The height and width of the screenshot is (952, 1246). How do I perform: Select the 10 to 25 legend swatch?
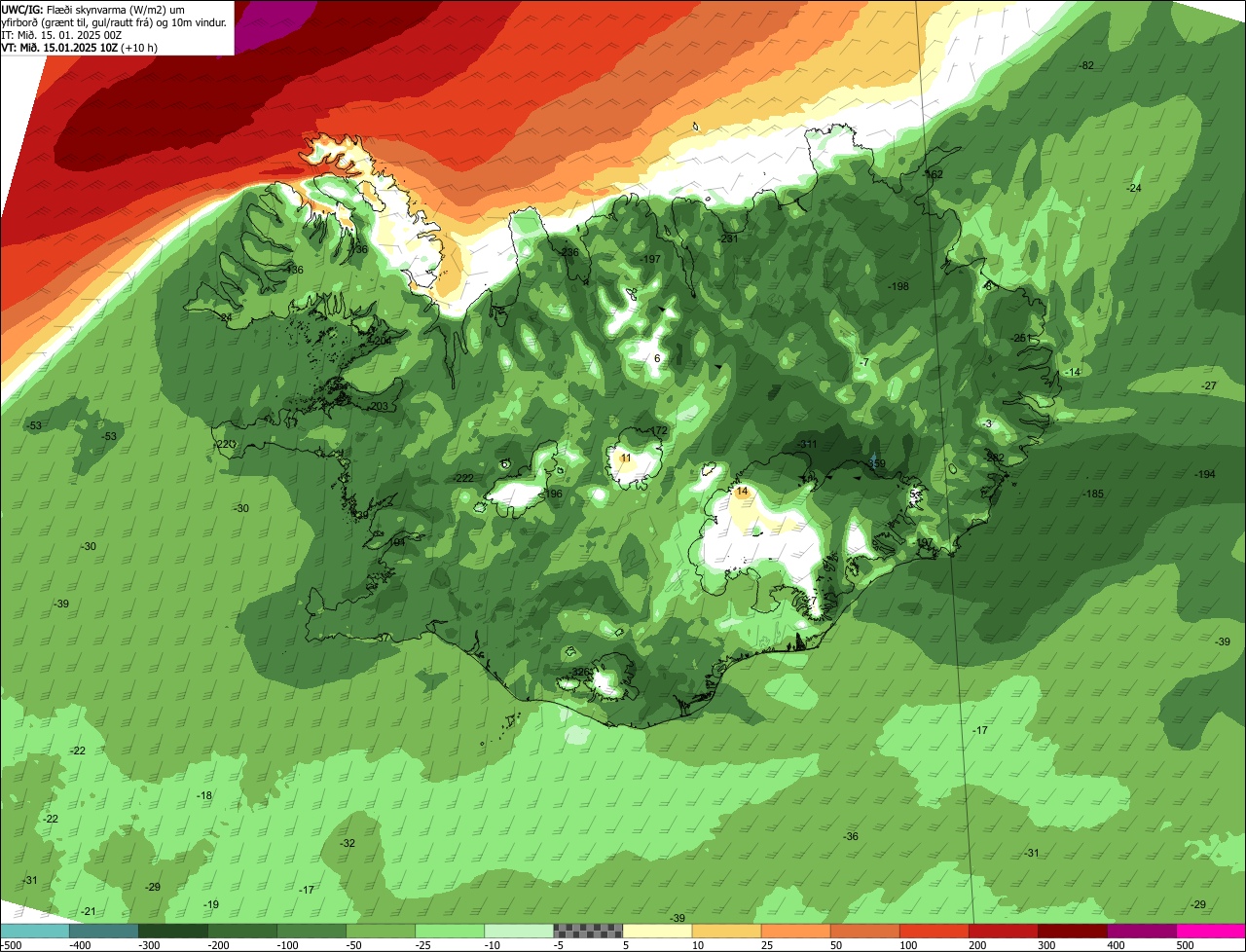[x=726, y=931]
